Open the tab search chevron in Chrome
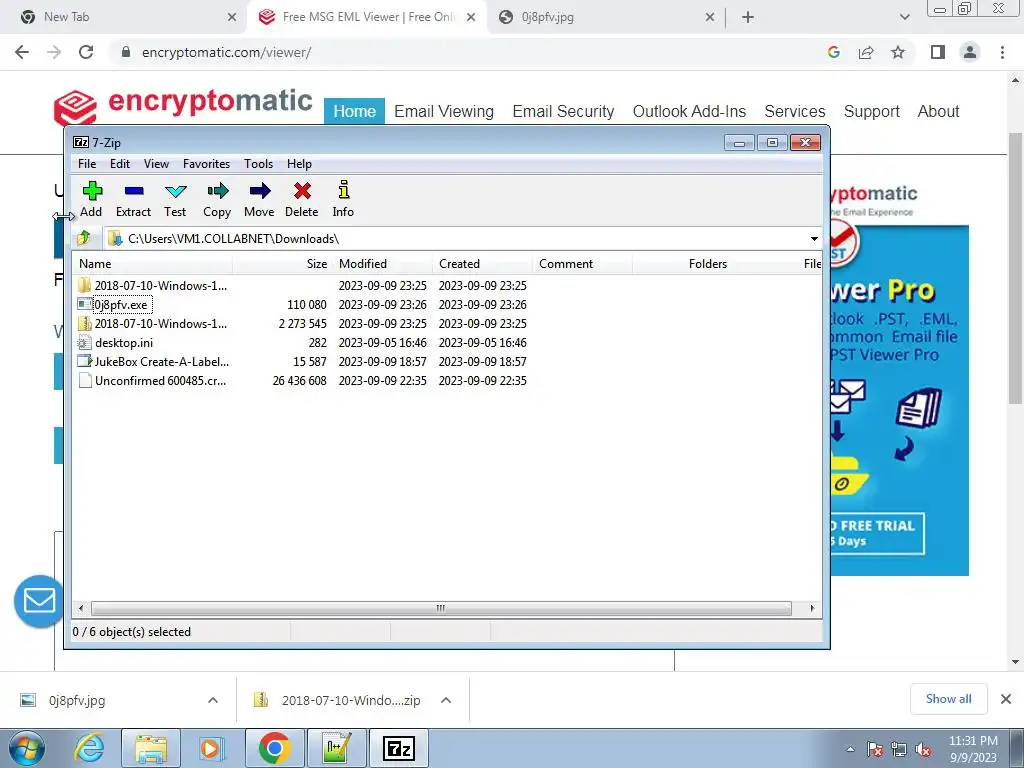Viewport: 1024px width, 768px height. point(904,17)
